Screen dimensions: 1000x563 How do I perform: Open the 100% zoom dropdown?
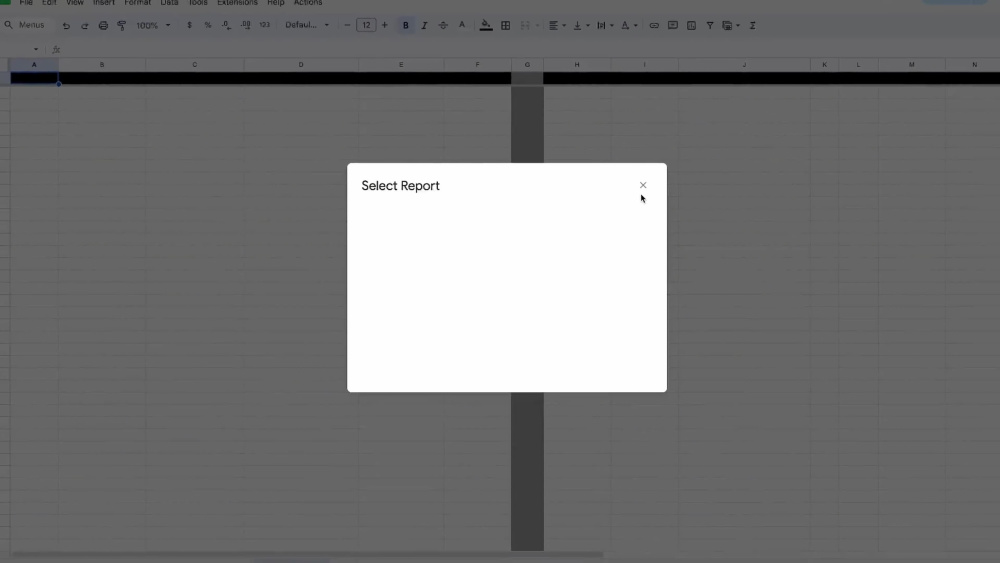click(x=153, y=26)
